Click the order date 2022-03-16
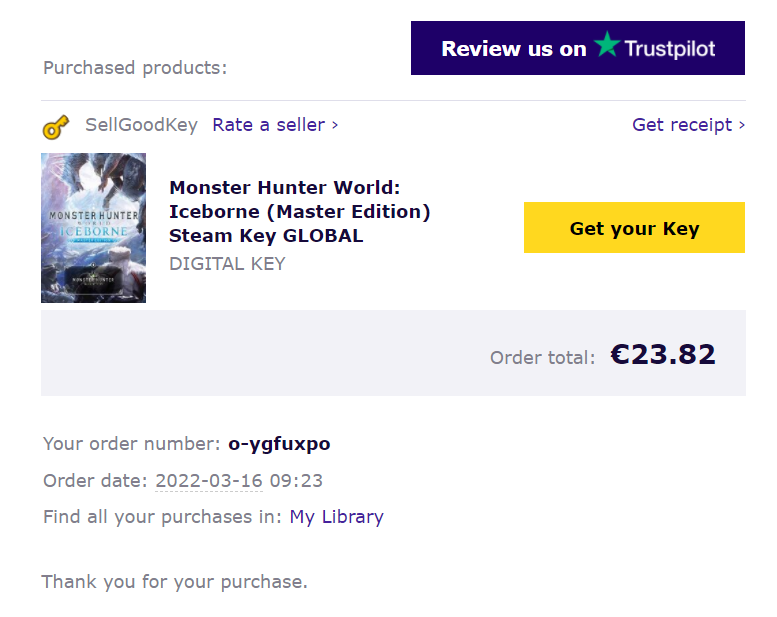Image resolution: width=777 pixels, height=617 pixels. click(209, 481)
